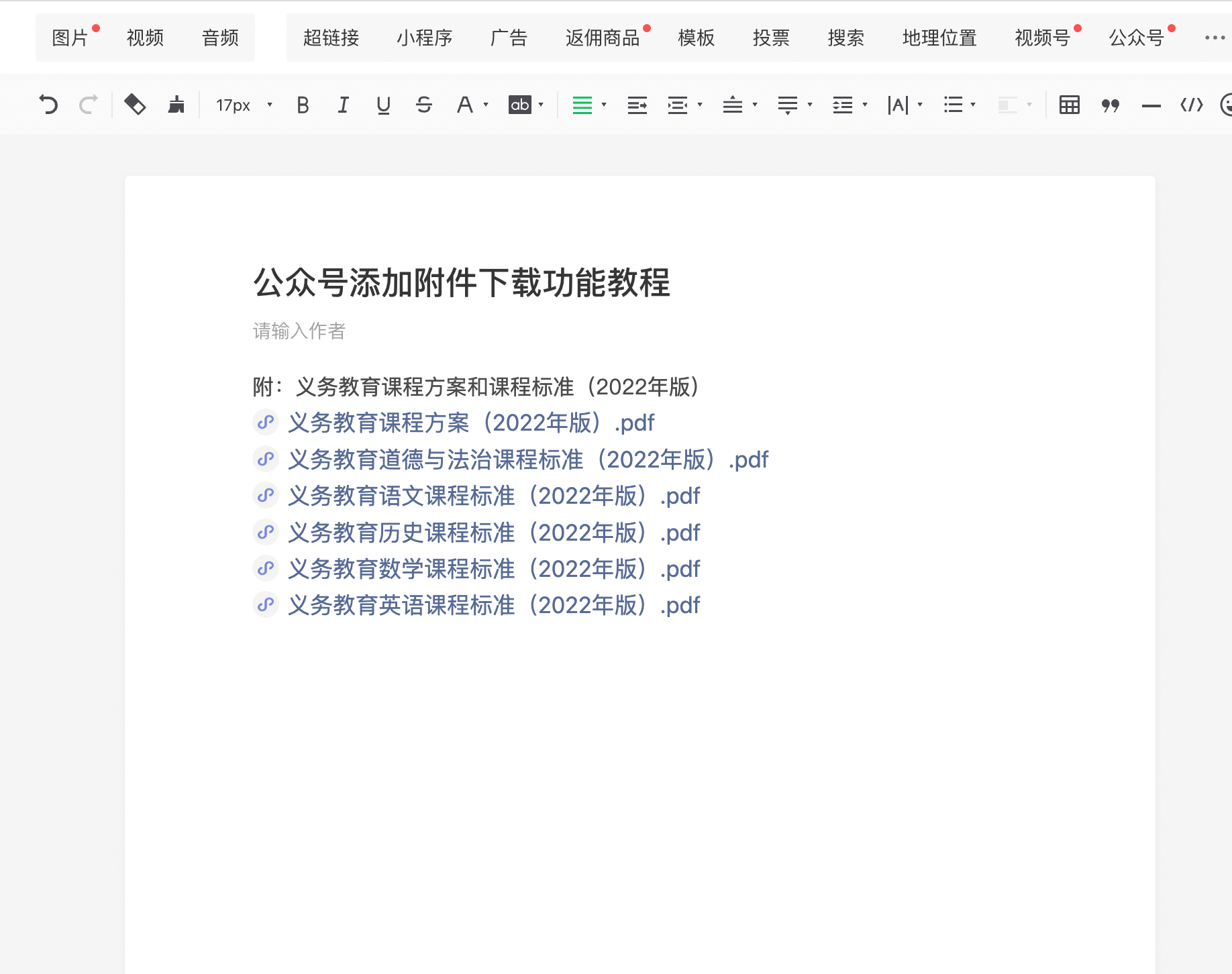Open the 视频号 insert option
The image size is (1232, 974).
[1042, 38]
